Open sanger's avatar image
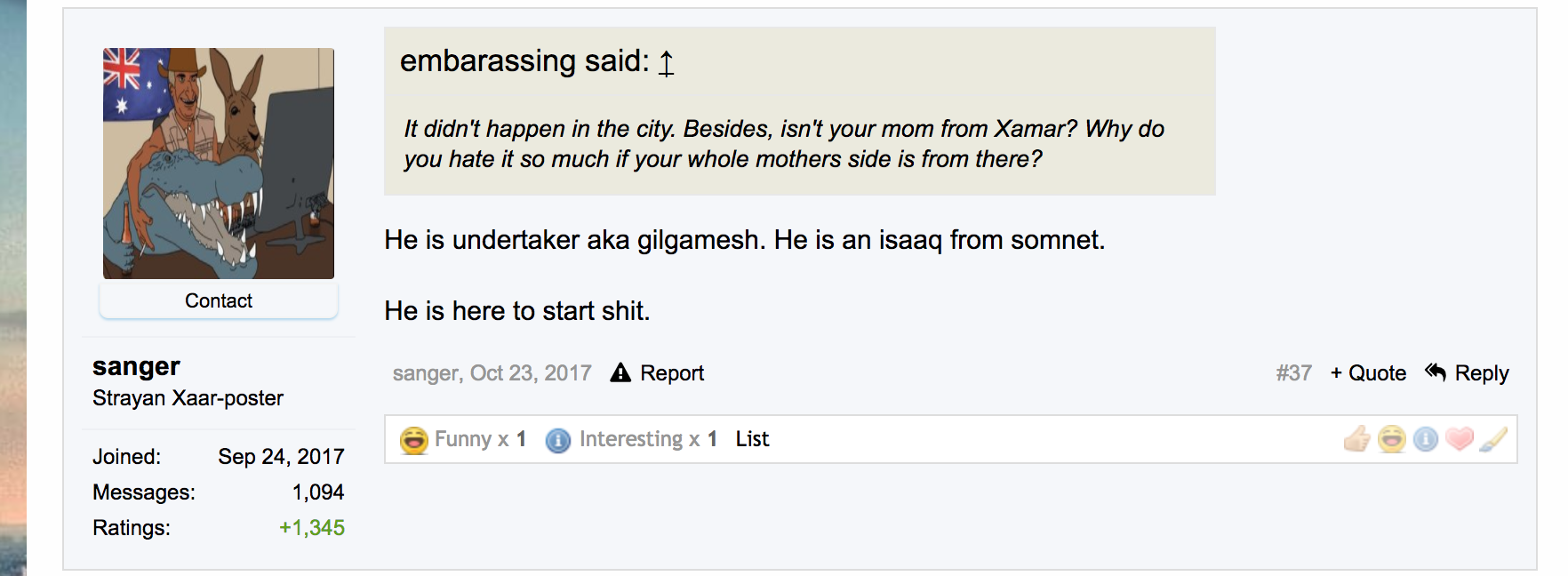 pos(219,164)
